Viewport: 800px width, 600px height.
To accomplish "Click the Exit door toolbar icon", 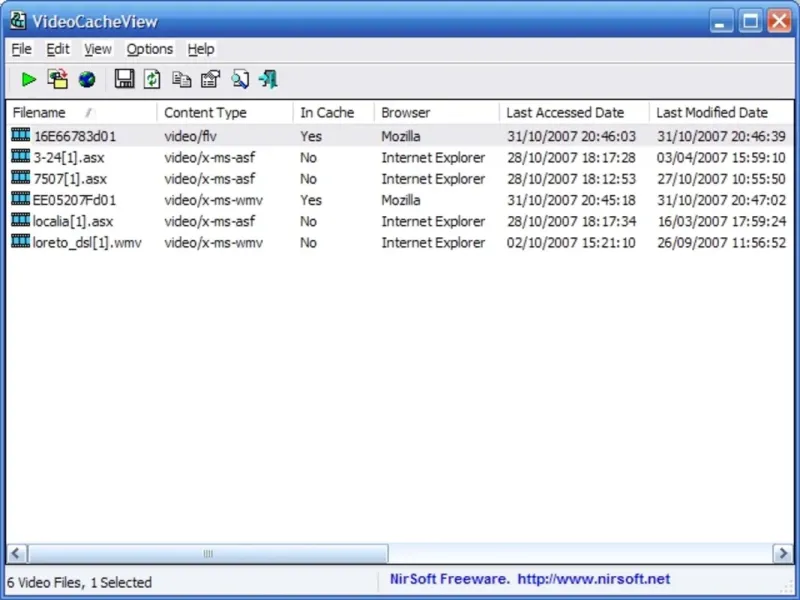I will point(268,79).
